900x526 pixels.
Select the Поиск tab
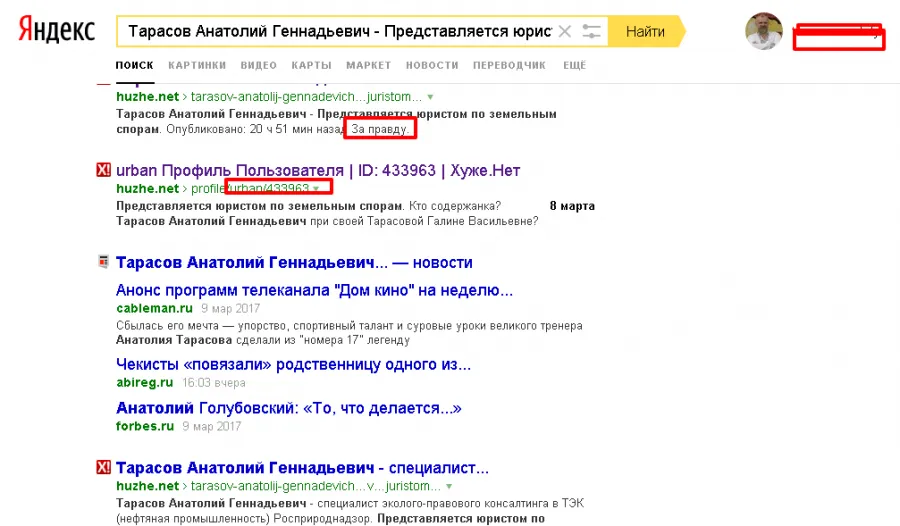(134, 65)
